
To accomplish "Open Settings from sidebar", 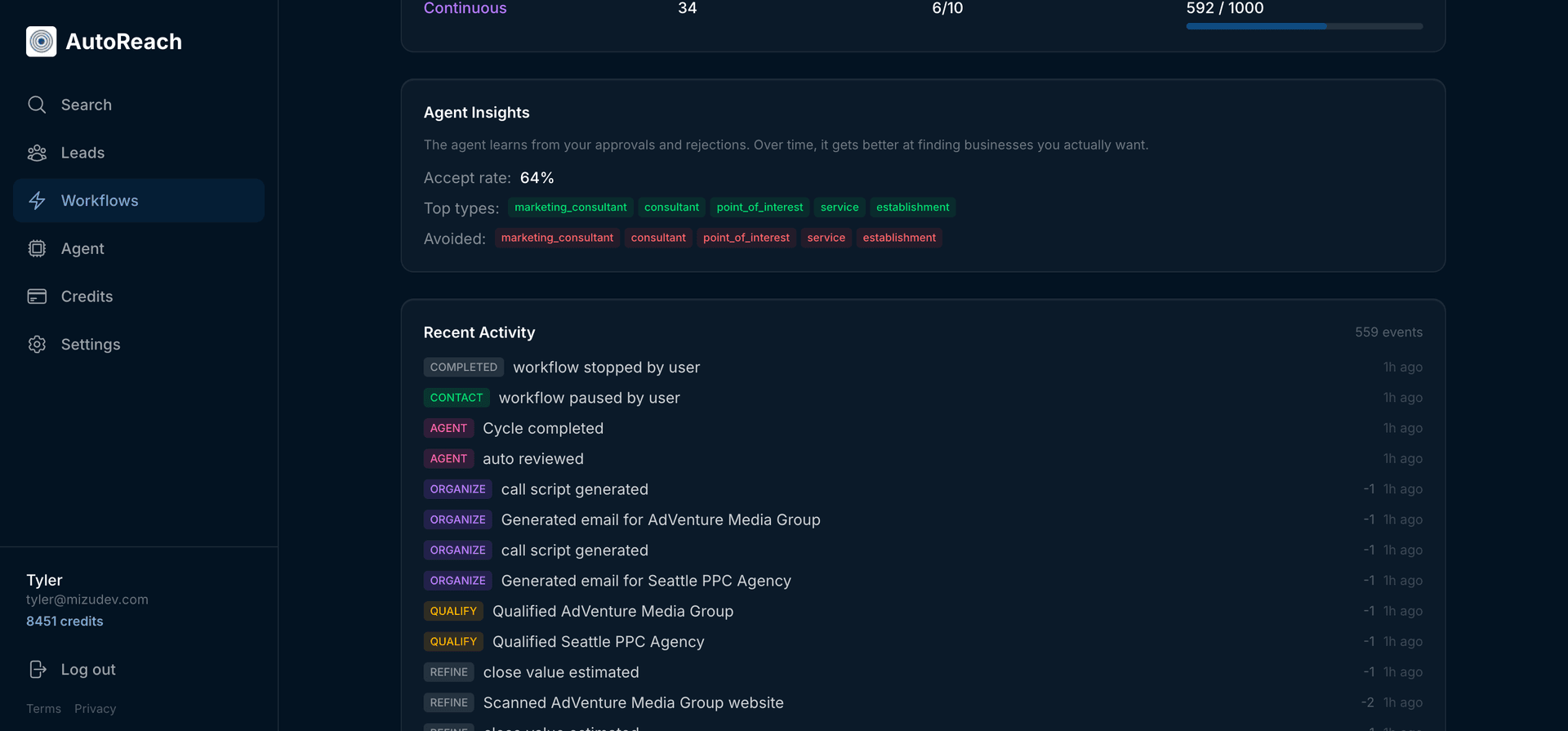I will coord(139,345).
